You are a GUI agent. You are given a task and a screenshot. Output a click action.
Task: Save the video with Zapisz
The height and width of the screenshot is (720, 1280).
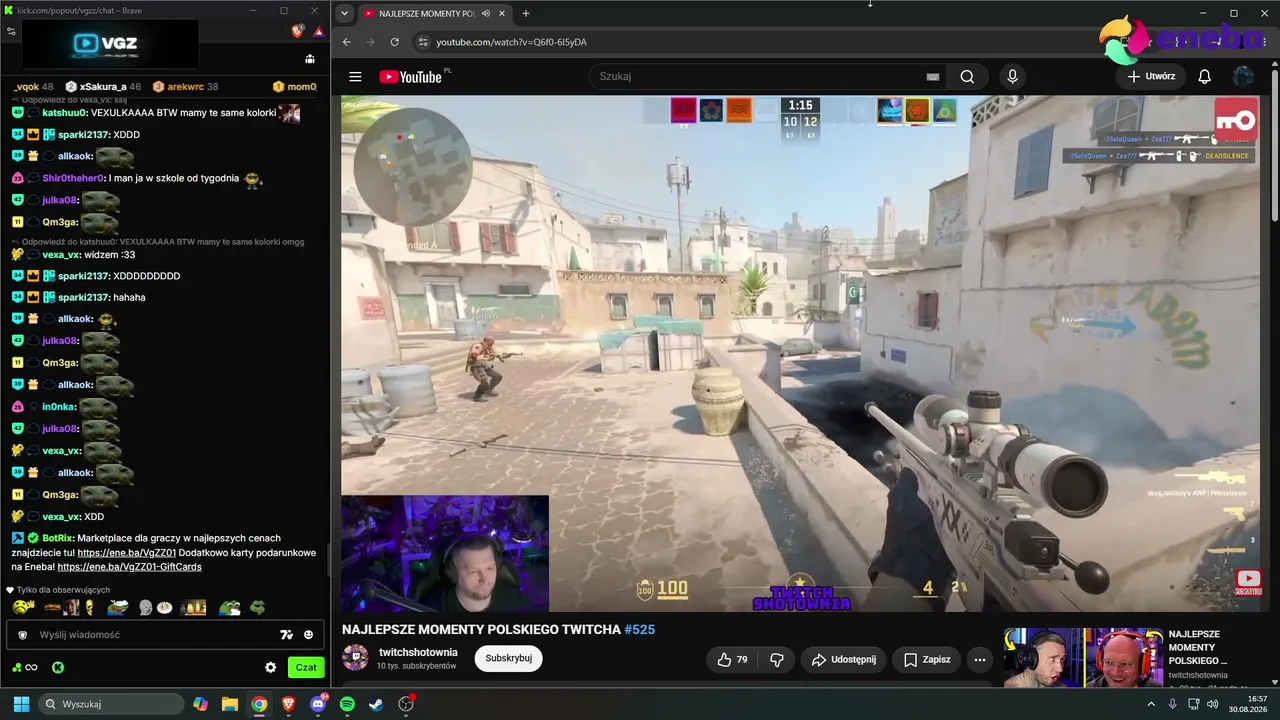pyautogui.click(x=927, y=660)
